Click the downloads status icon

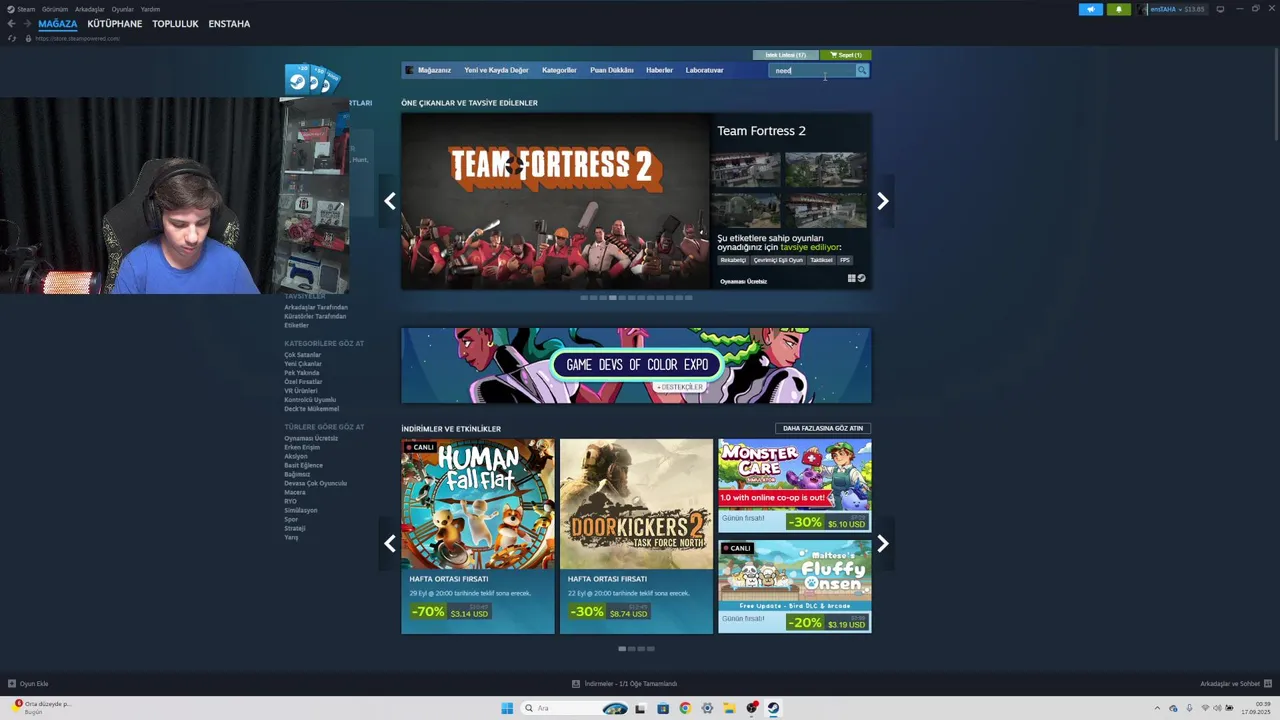pyautogui.click(x=576, y=684)
